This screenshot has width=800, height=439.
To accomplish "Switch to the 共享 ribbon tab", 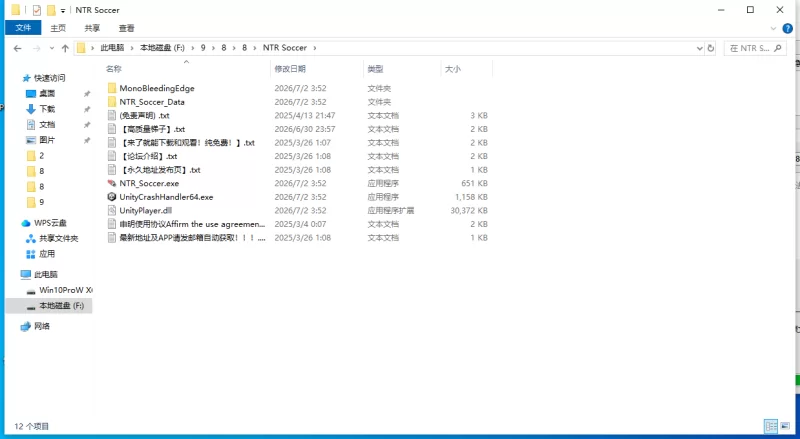I will [92, 28].
